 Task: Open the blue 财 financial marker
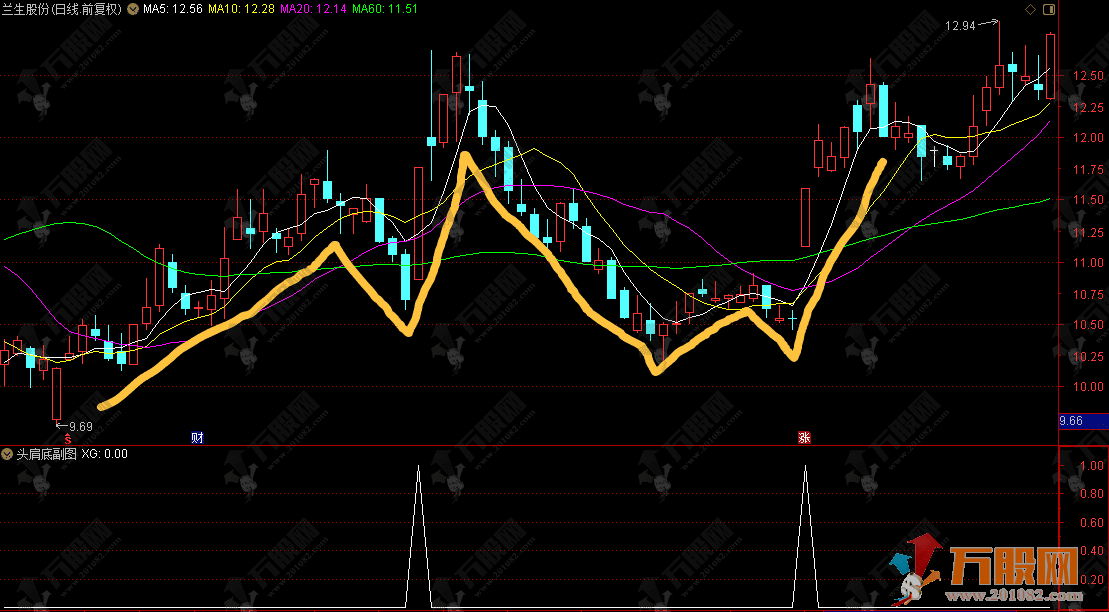pos(197,438)
